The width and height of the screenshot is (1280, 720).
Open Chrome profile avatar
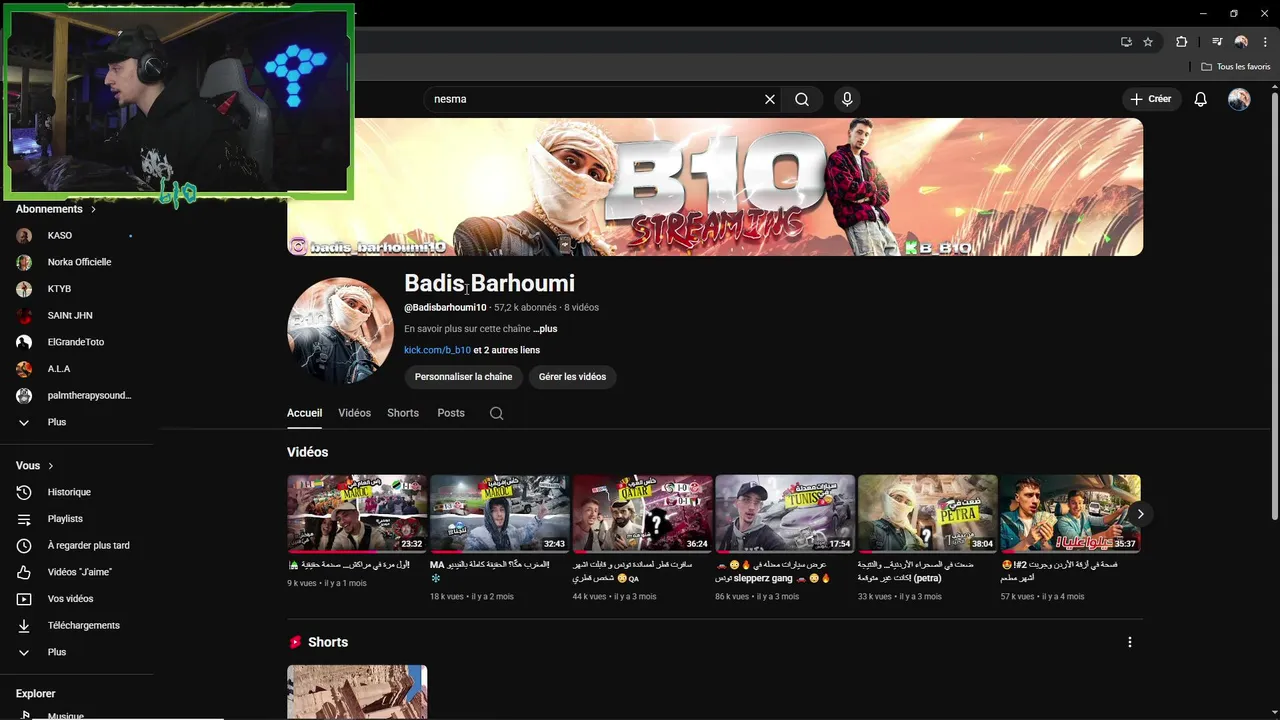pyautogui.click(x=1241, y=42)
